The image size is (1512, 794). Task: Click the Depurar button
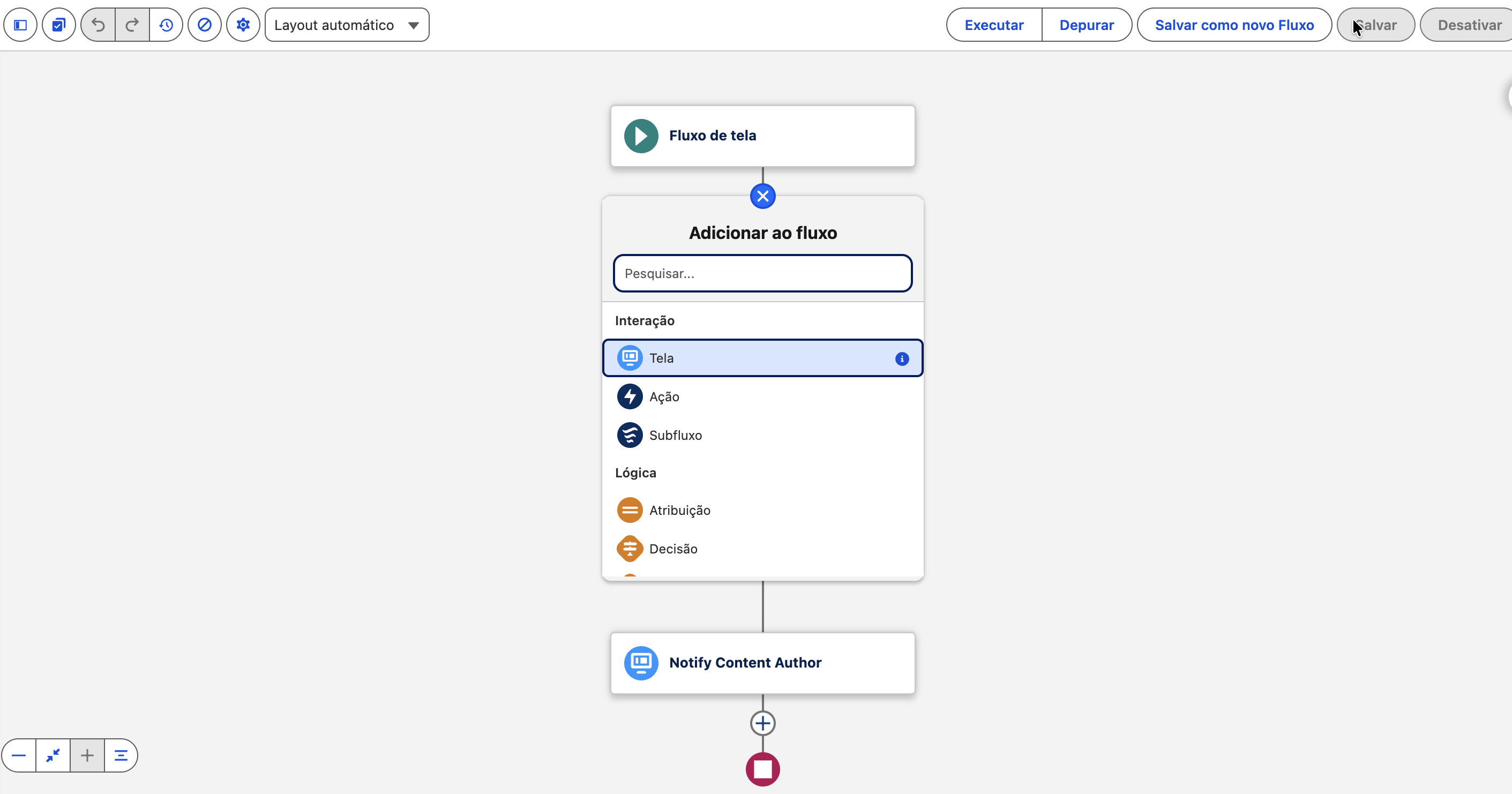point(1087,25)
